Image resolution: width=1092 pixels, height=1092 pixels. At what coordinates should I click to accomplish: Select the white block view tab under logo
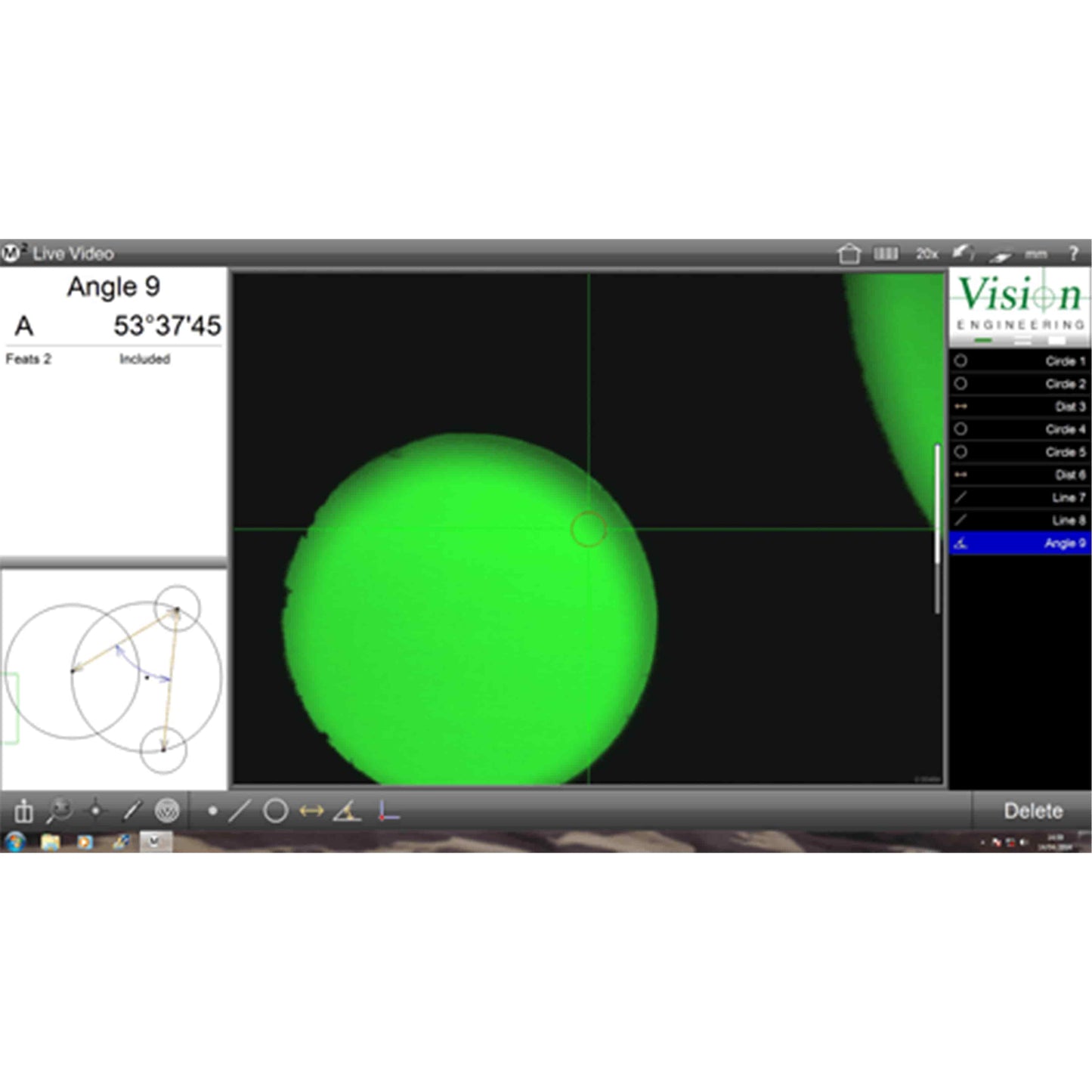pyautogui.click(x=1056, y=341)
